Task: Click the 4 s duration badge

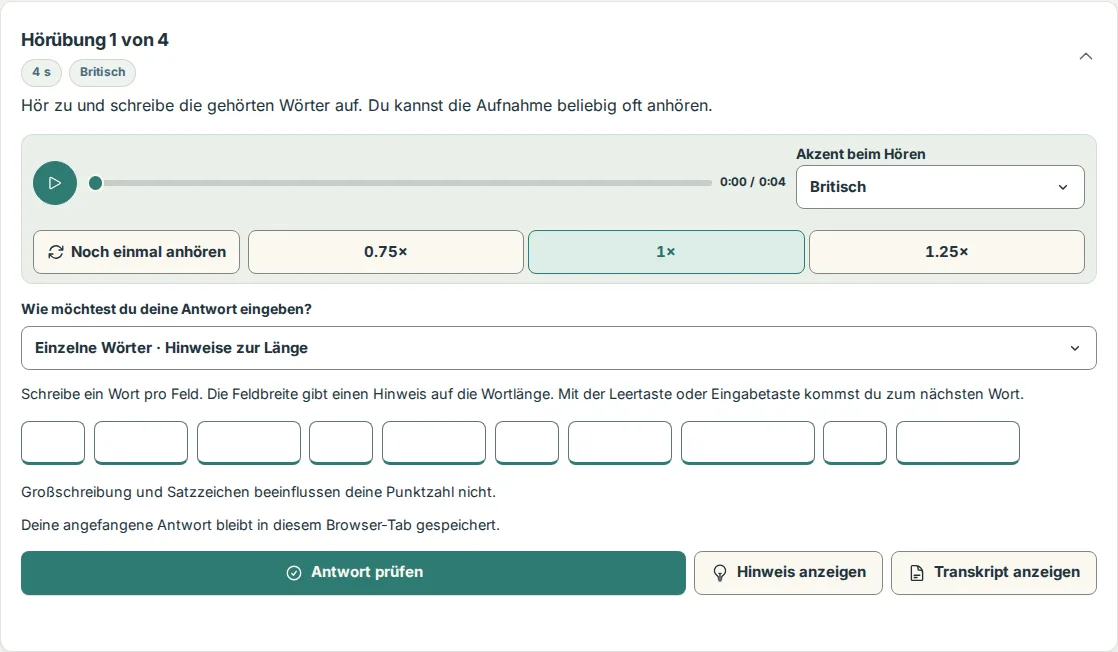Action: click(x=41, y=72)
